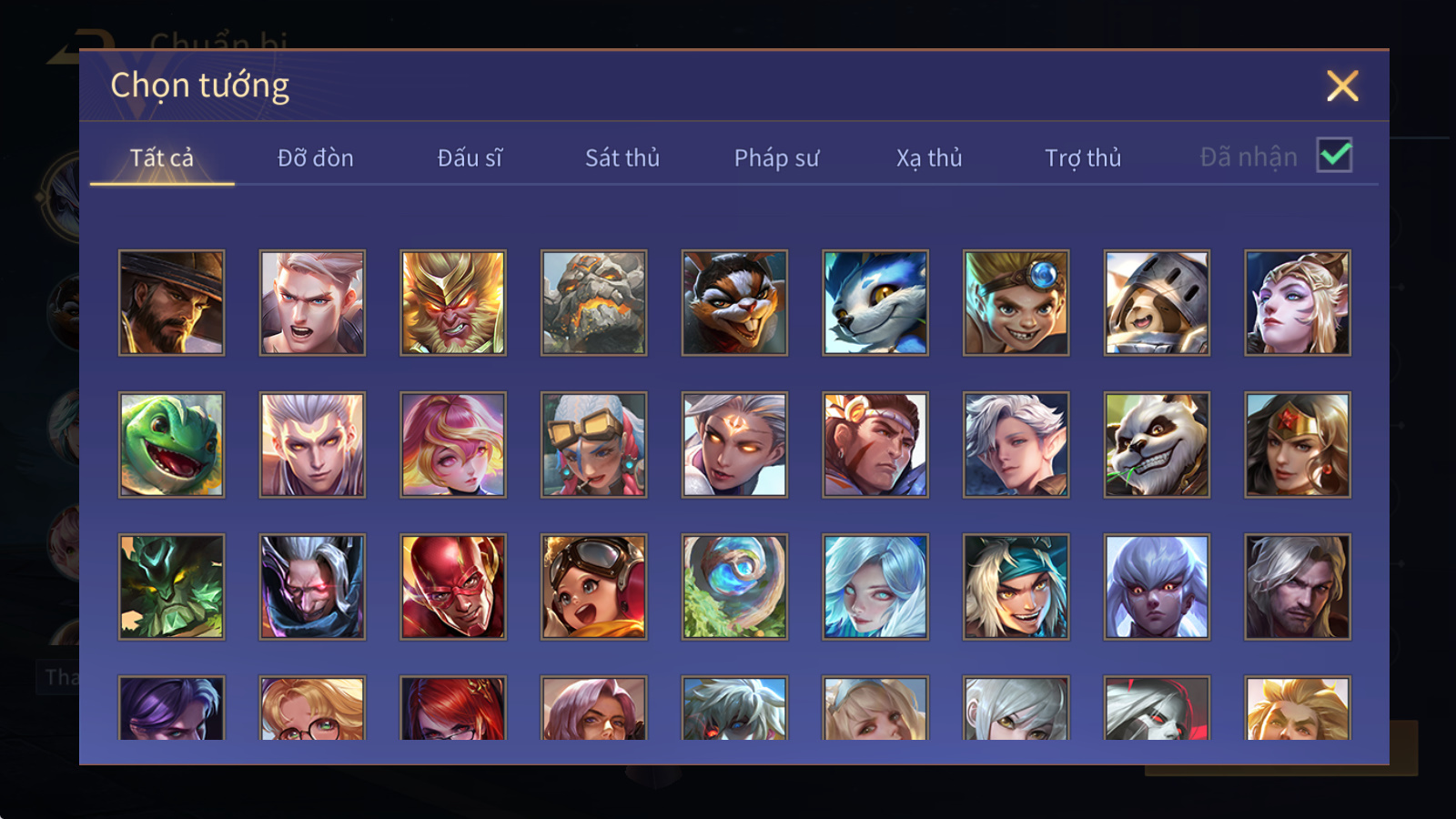Select the green chameleon hero
Screen dimensions: 1456x819
tap(171, 445)
